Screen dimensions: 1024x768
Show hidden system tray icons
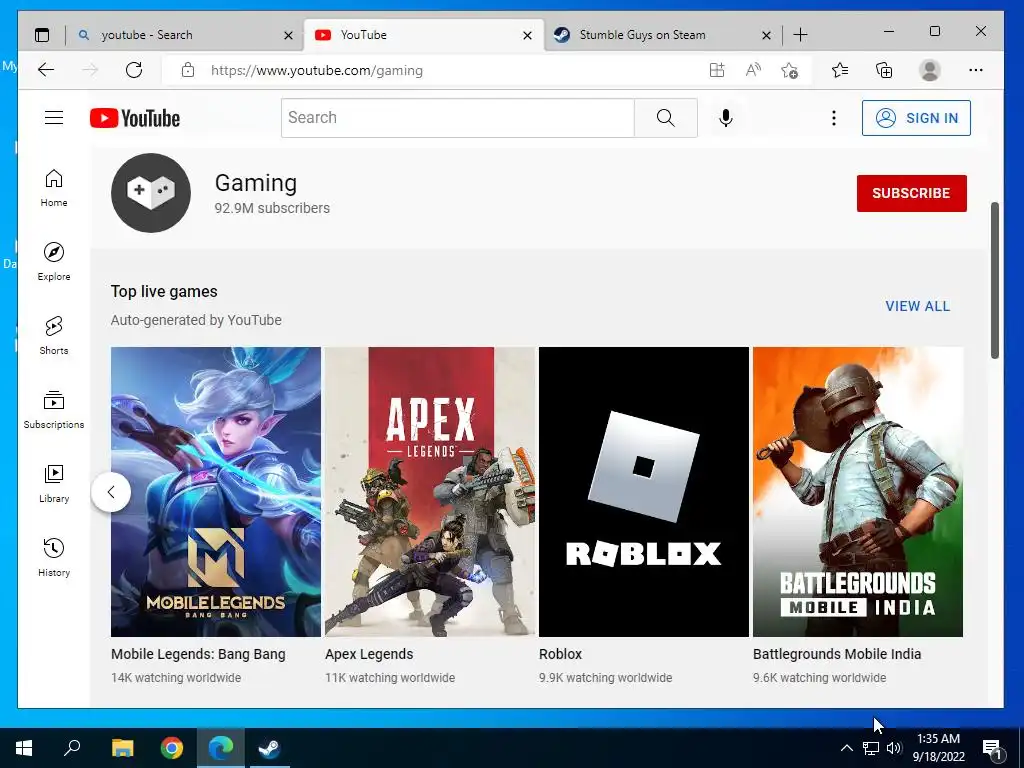[x=846, y=748]
